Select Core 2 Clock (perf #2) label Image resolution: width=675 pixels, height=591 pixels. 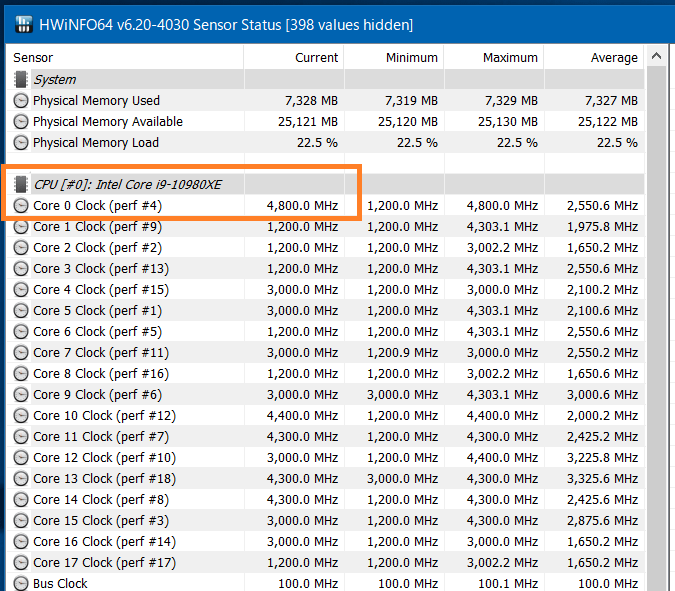coord(98,248)
